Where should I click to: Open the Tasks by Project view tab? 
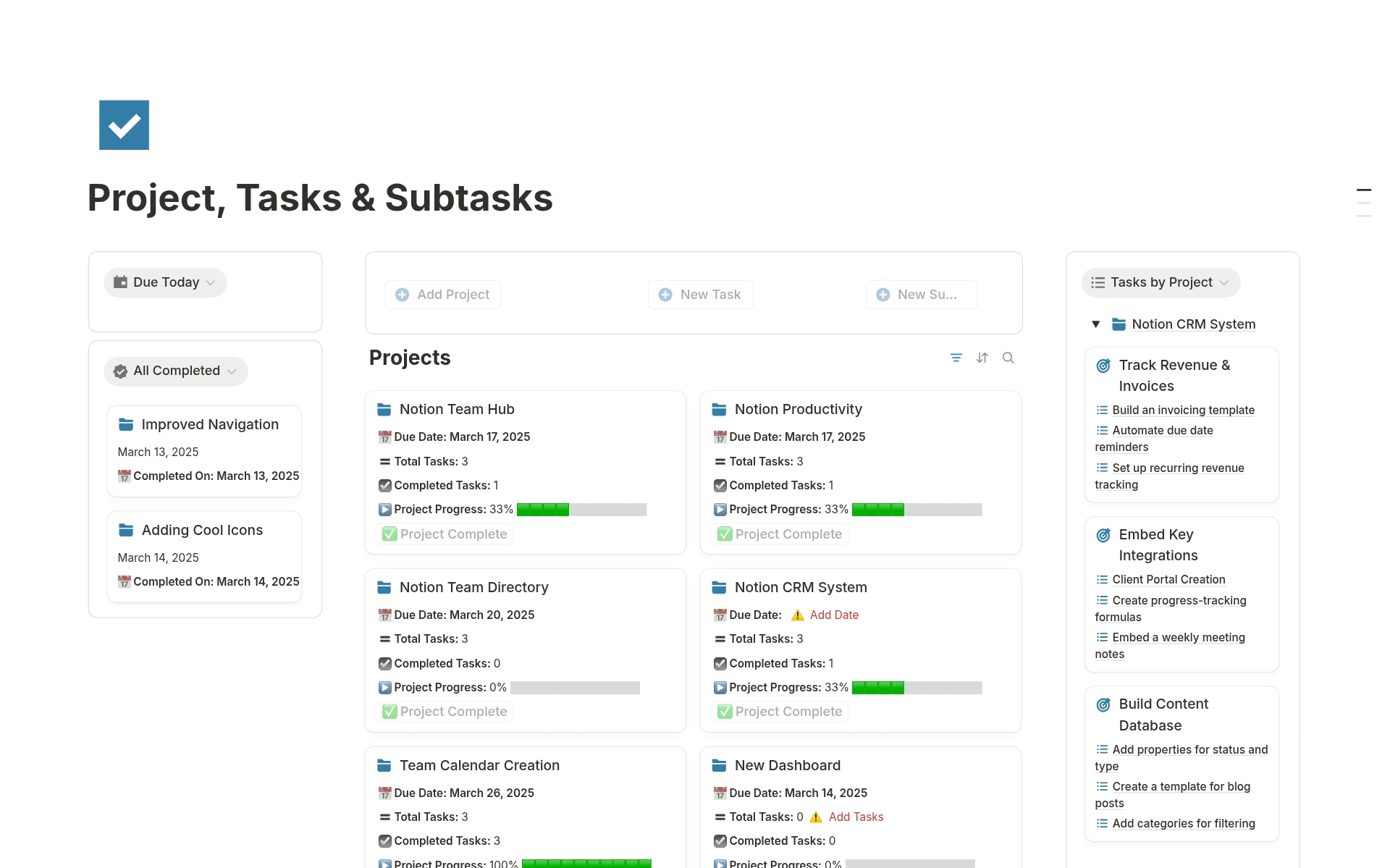(1161, 282)
